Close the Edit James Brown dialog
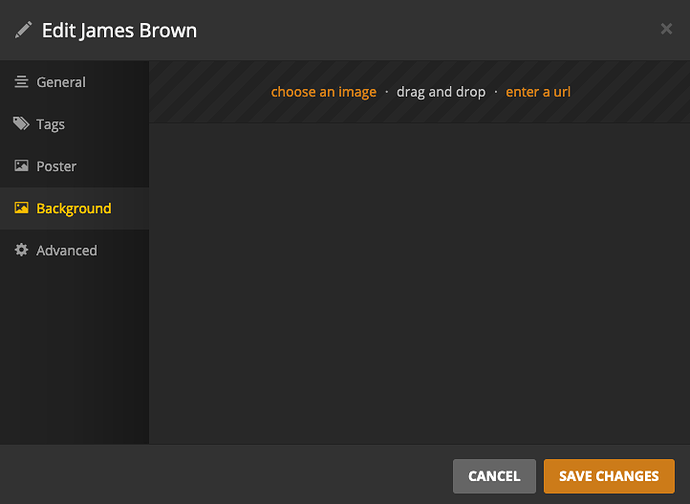 [666, 29]
